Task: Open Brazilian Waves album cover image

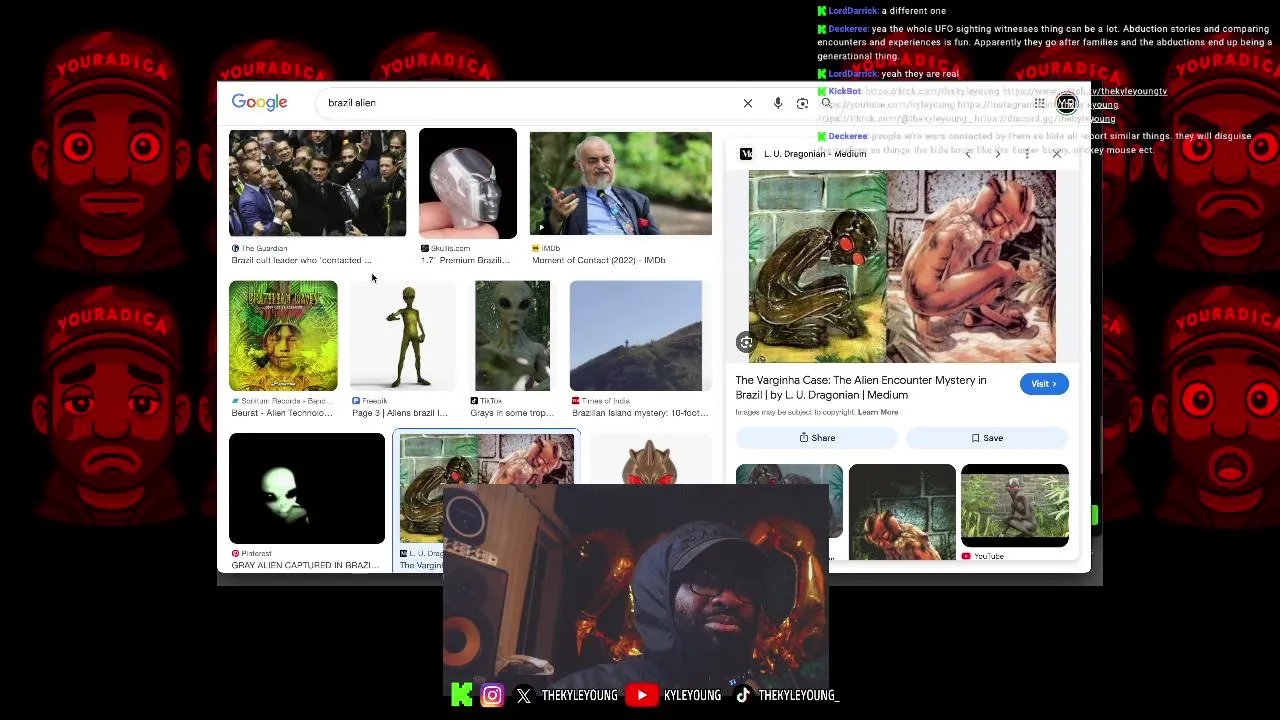Action: point(283,336)
